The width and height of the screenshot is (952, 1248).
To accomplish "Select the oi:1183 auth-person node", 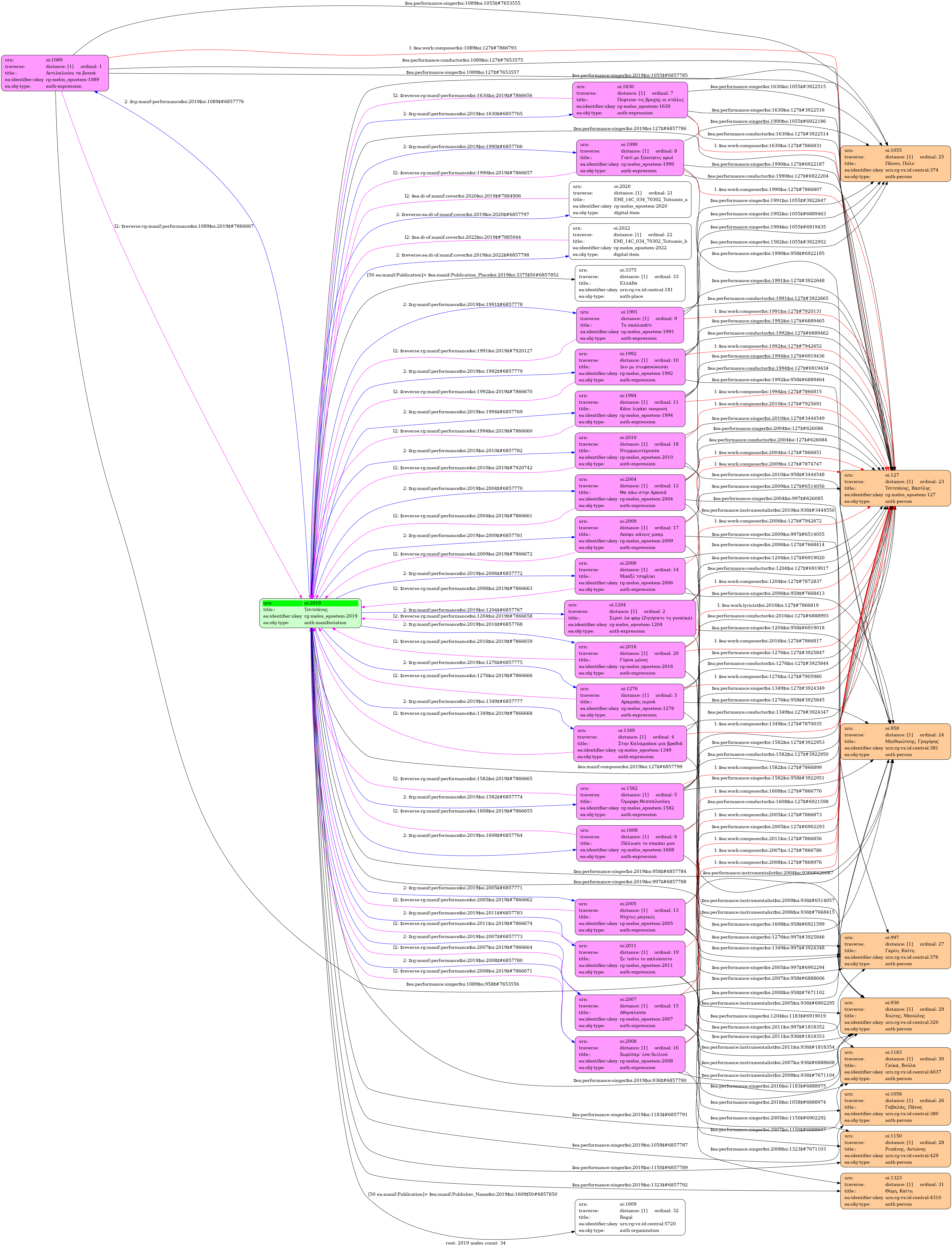I will point(895,1065).
